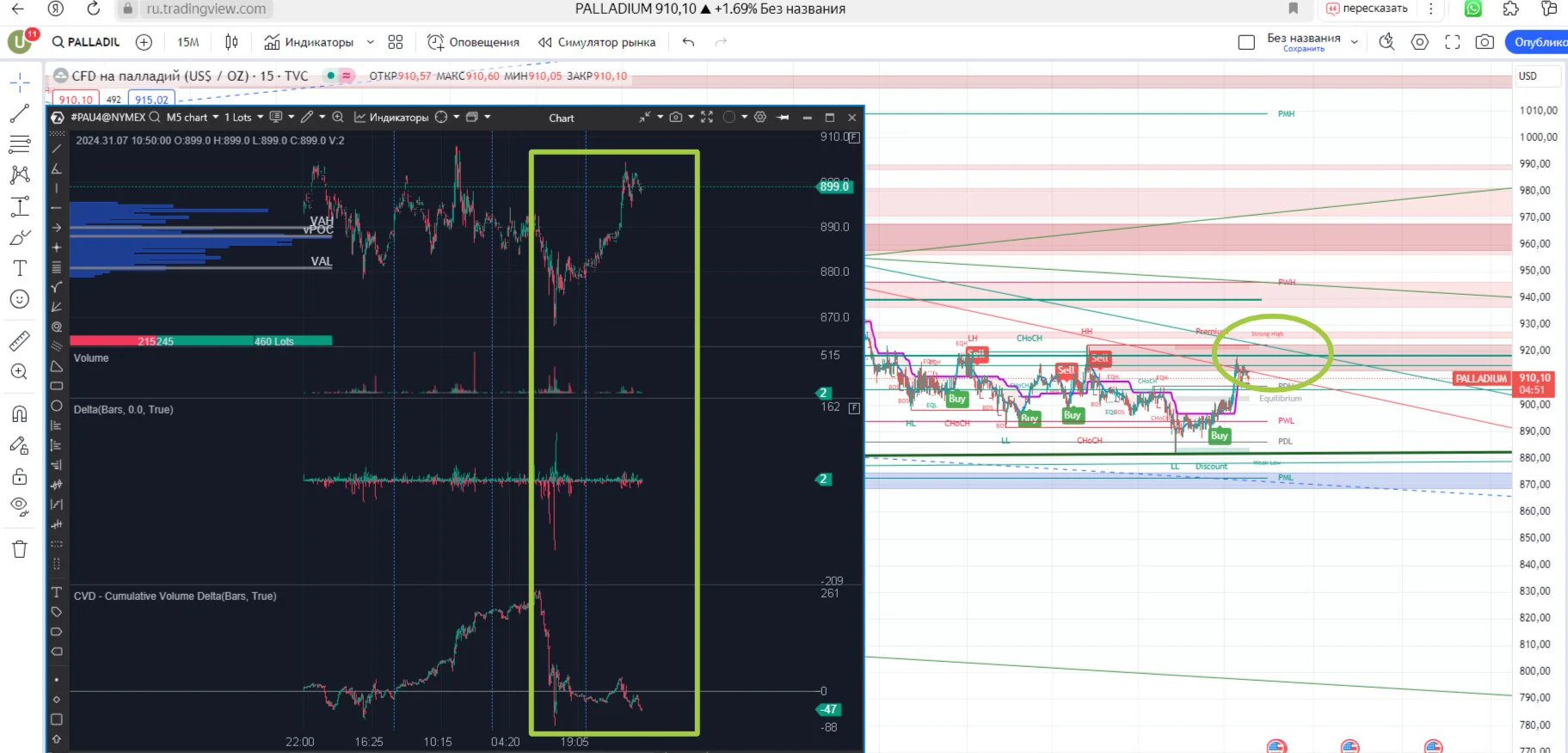Toggle lock all drawing tools
Image resolution: width=1568 pixels, height=753 pixels.
point(19,476)
